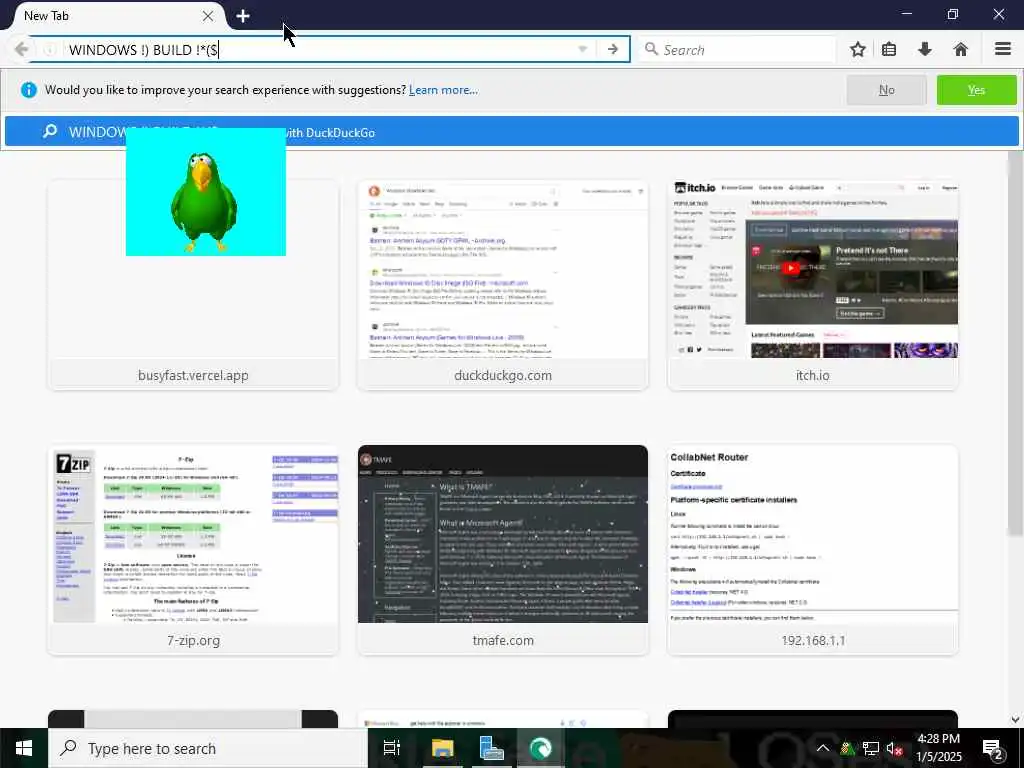Click the Learn more link

pyautogui.click(x=443, y=90)
